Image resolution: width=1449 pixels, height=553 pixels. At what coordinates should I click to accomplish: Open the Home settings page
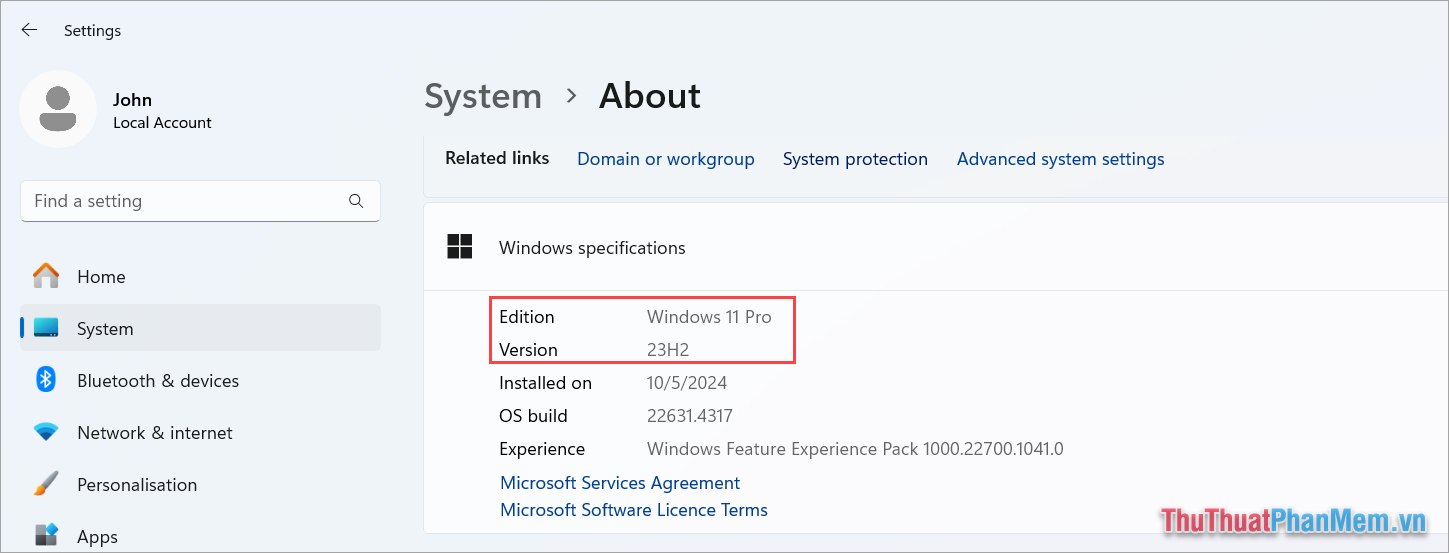click(200, 276)
